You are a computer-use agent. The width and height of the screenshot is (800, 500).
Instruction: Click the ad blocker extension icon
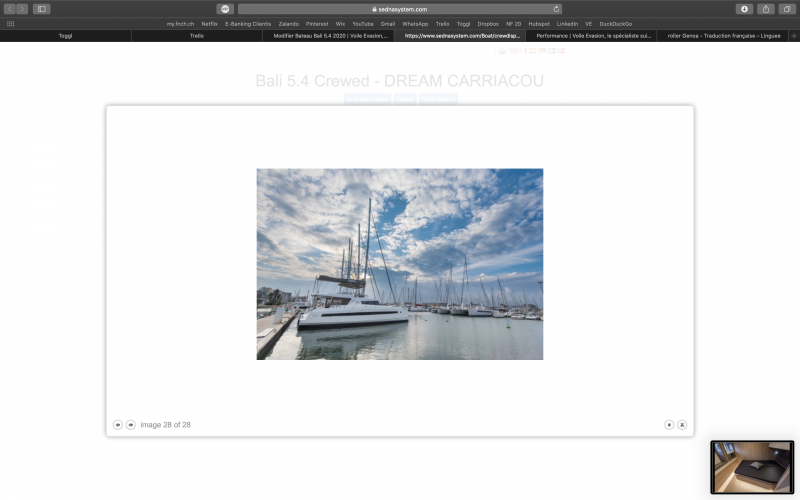[x=225, y=9]
